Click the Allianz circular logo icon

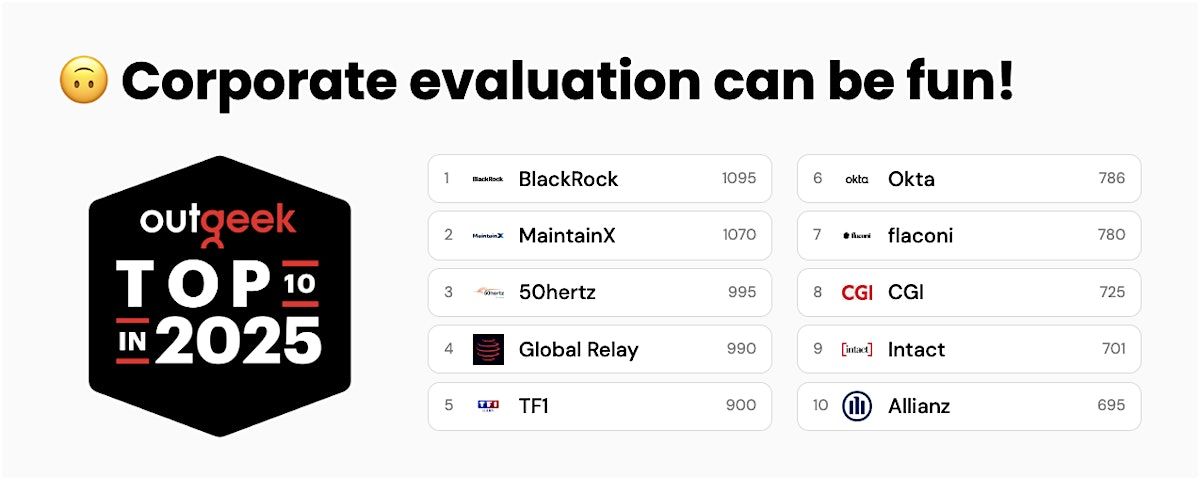pyautogui.click(x=857, y=405)
